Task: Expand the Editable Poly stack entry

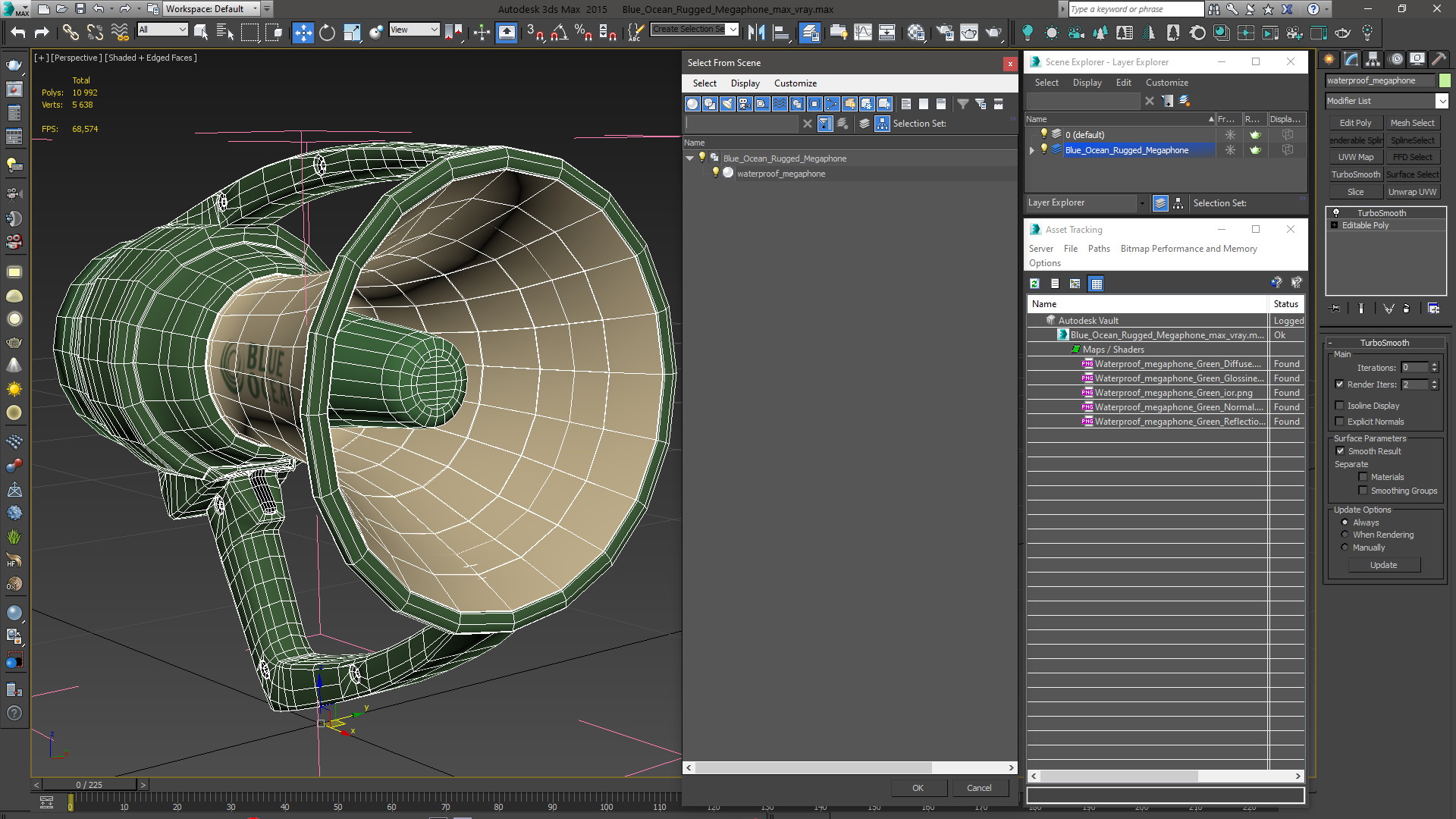Action: (x=1334, y=225)
